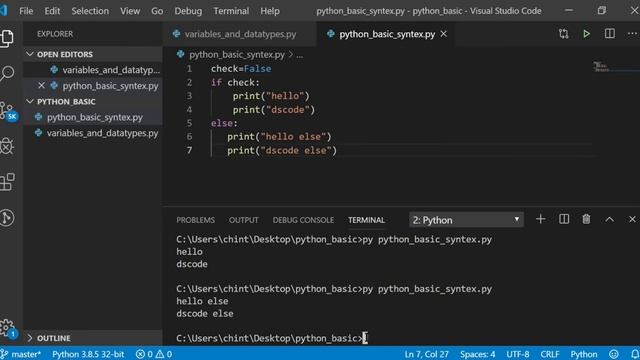Open the Extensions view

(x=7, y=182)
